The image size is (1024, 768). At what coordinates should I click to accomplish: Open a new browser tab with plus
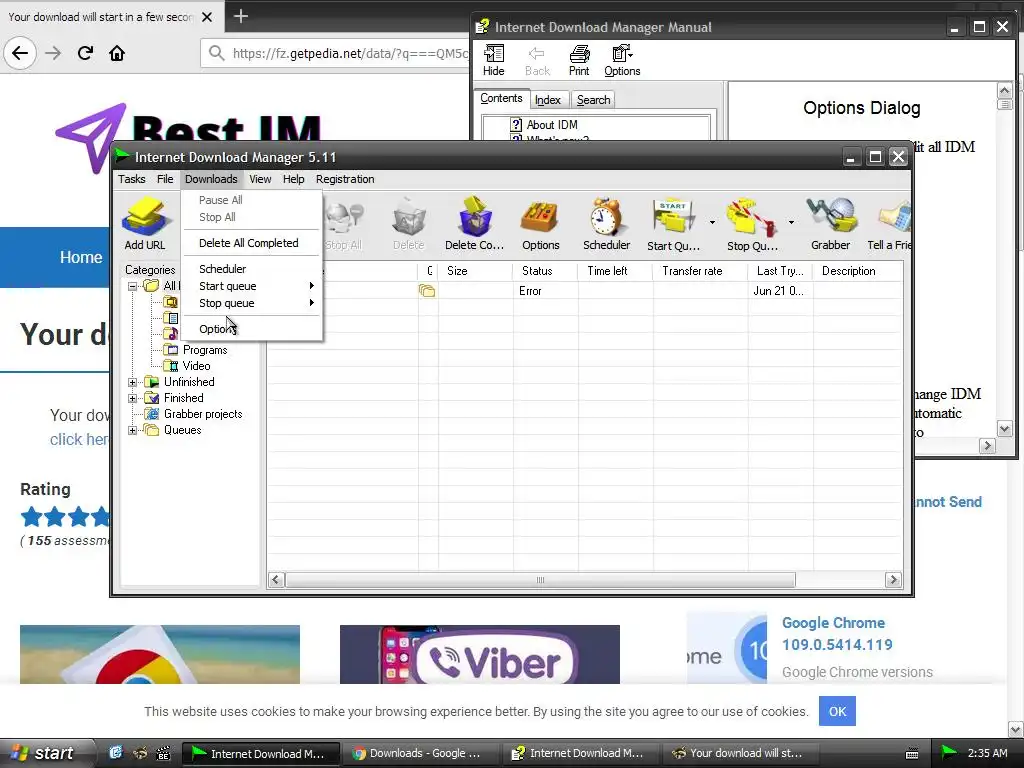click(x=241, y=16)
